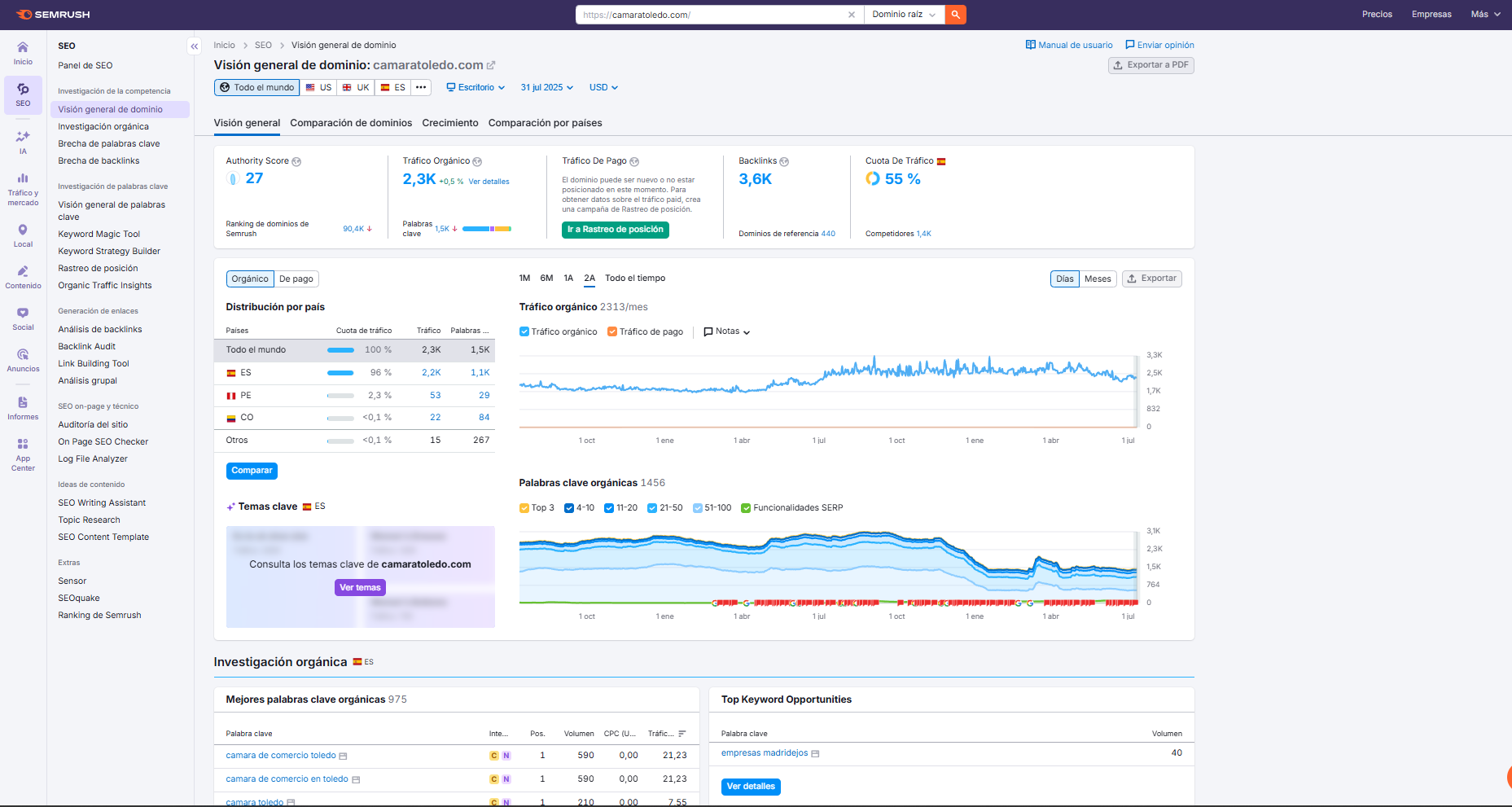The height and width of the screenshot is (807, 1512).
Task: Open SERP icon for camara de comercio en toledo
Action: [356, 780]
